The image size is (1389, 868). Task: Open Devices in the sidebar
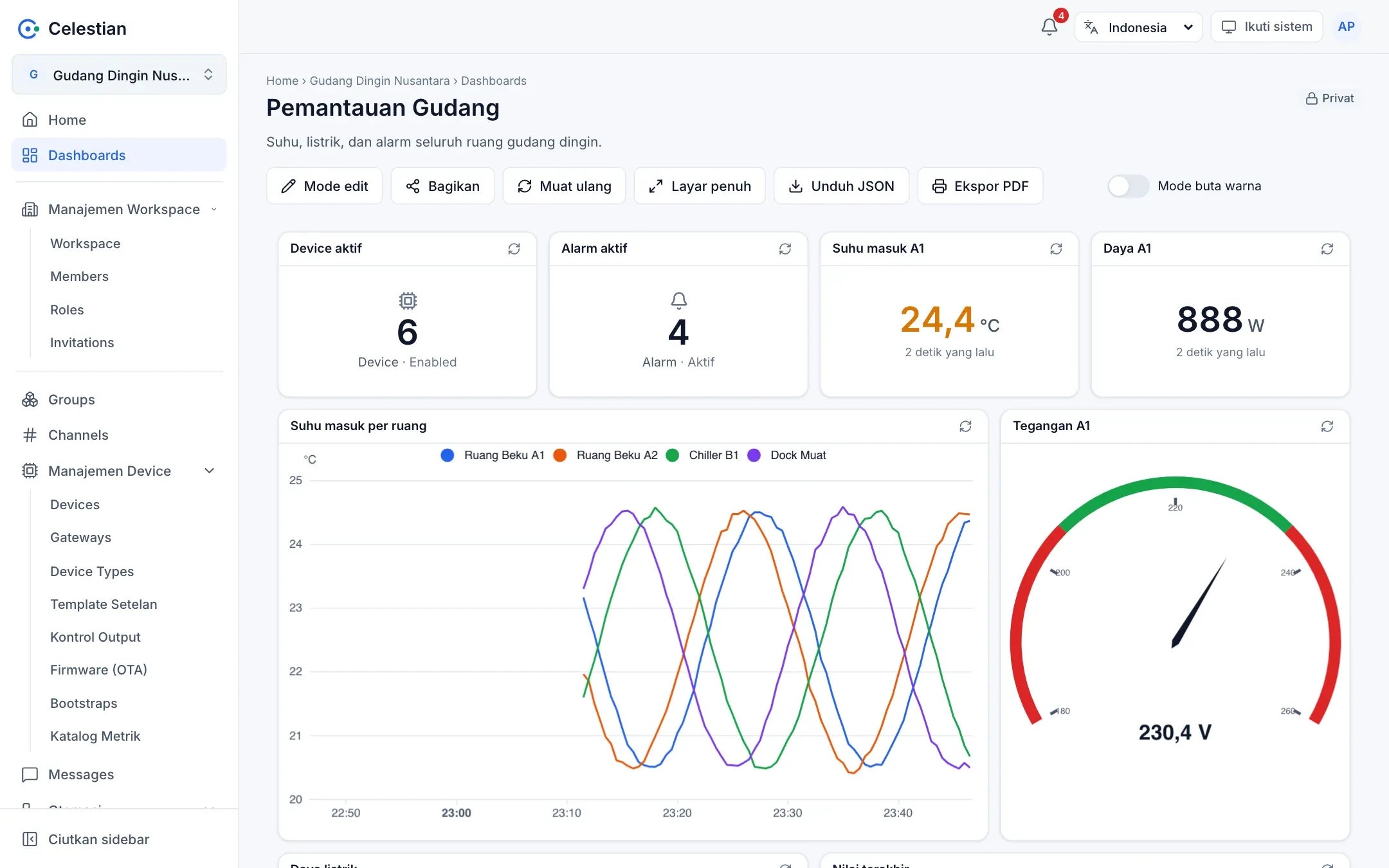click(x=75, y=505)
